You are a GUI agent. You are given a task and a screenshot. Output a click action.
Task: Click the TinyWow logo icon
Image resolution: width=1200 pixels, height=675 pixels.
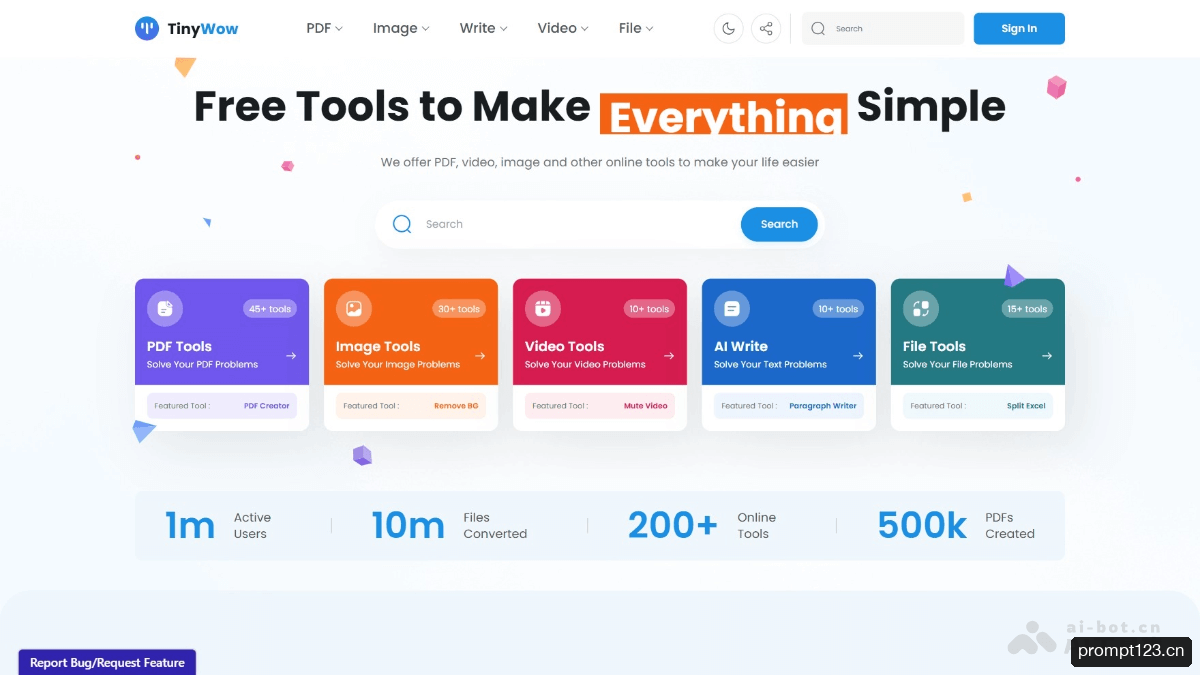pos(147,28)
